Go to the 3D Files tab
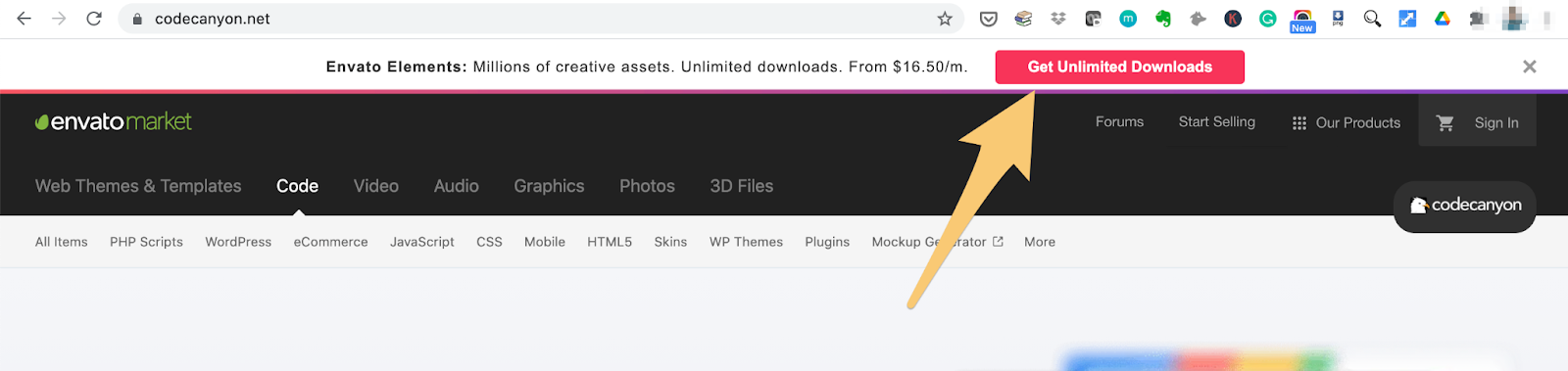Screen dimensions: 1568x371 point(742,186)
